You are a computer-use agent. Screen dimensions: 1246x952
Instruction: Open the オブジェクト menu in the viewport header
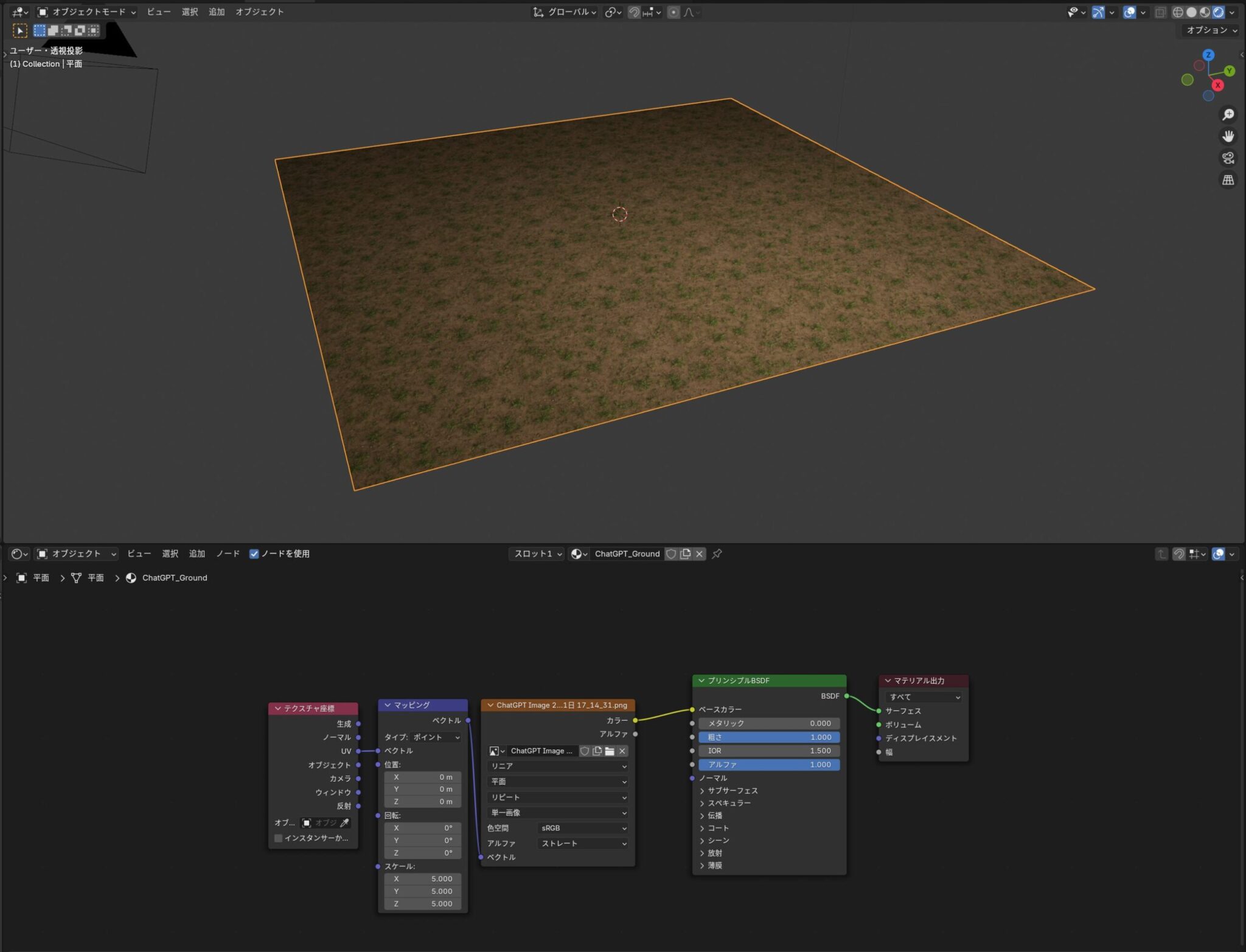pos(260,12)
